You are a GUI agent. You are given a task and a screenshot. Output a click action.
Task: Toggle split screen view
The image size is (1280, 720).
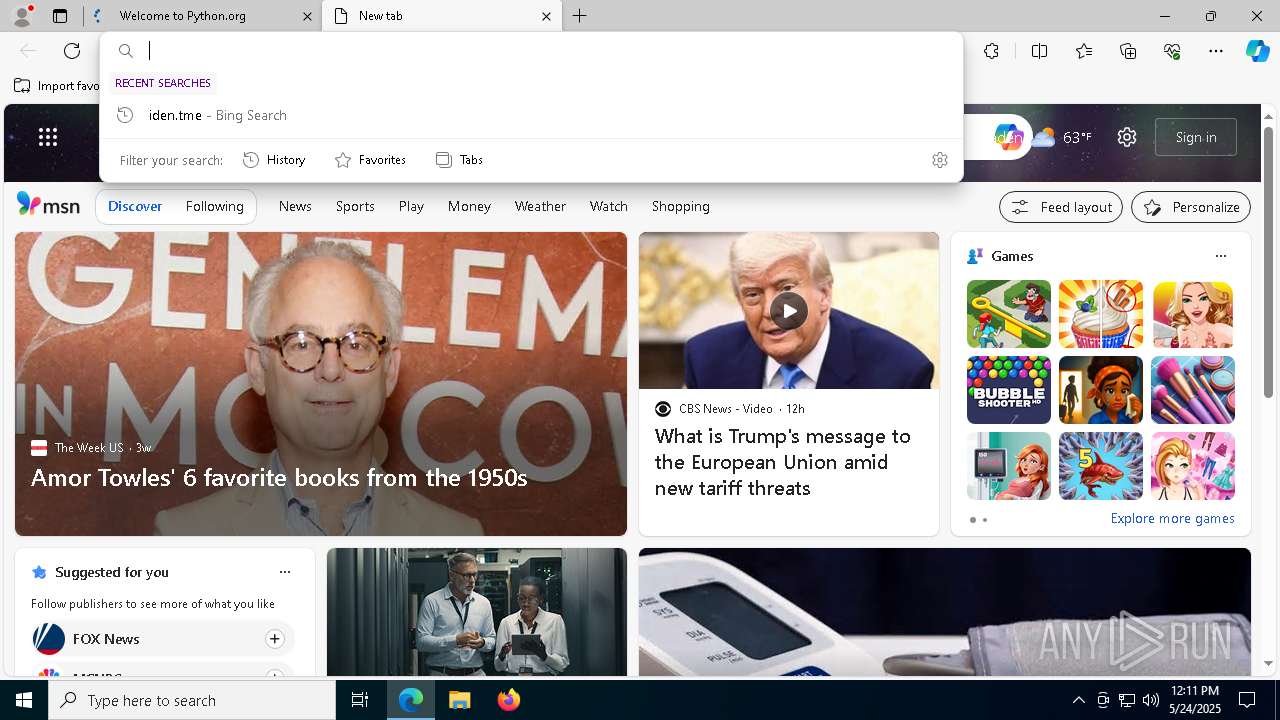[x=1039, y=51]
